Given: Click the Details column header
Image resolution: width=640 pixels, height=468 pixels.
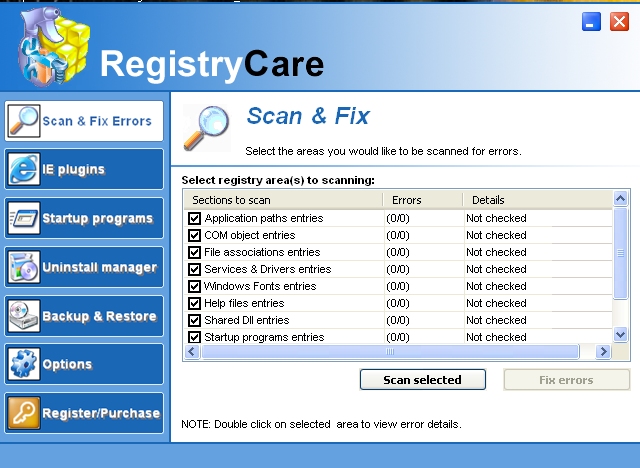Looking at the screenshot, I should click(538, 200).
